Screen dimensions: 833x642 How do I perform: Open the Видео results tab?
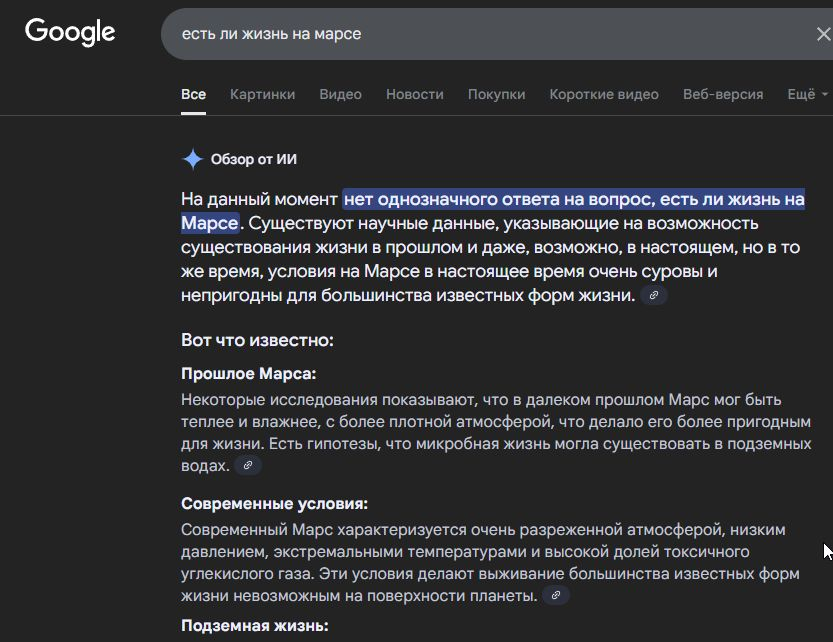(x=340, y=93)
